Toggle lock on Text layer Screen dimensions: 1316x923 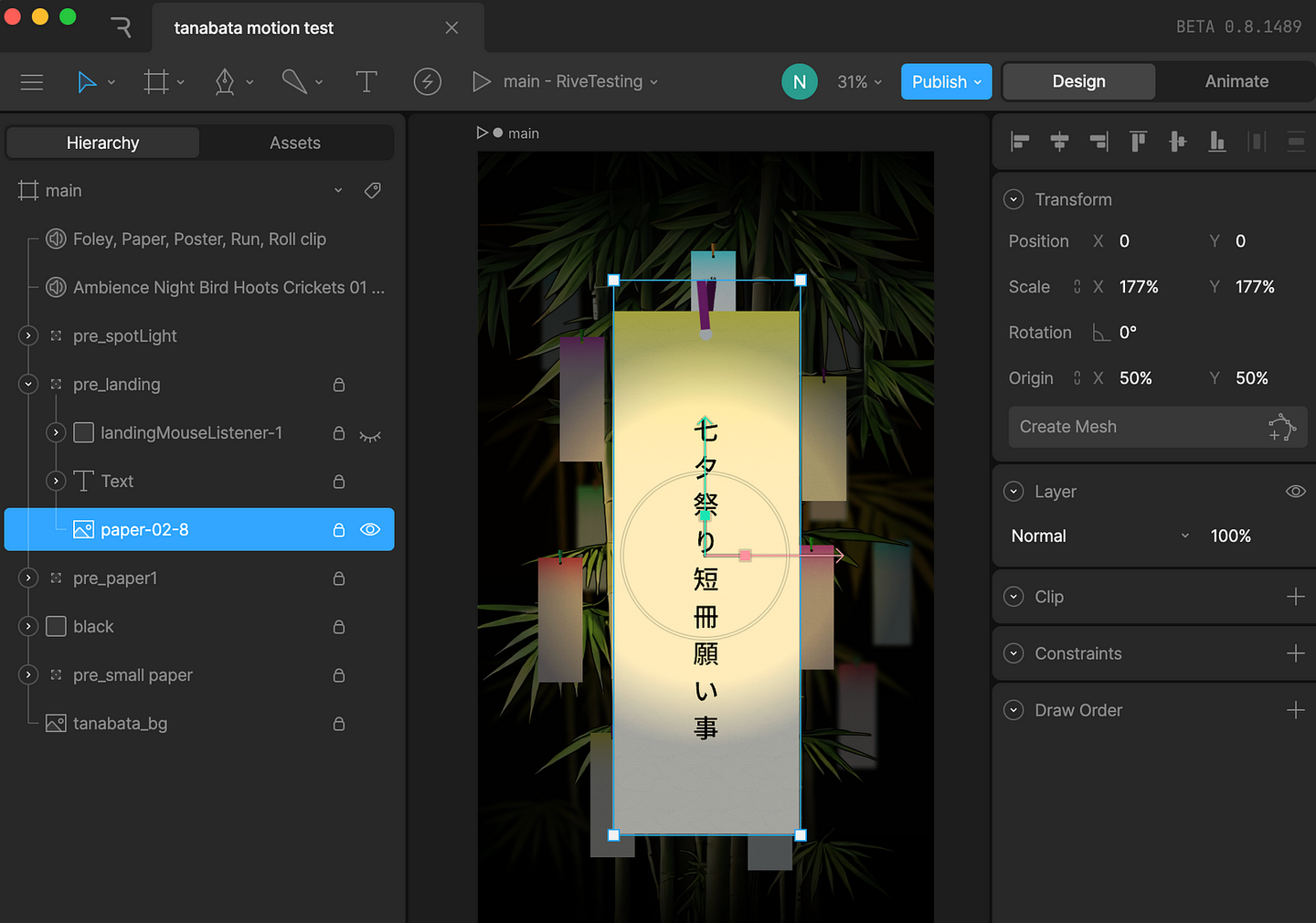(339, 482)
